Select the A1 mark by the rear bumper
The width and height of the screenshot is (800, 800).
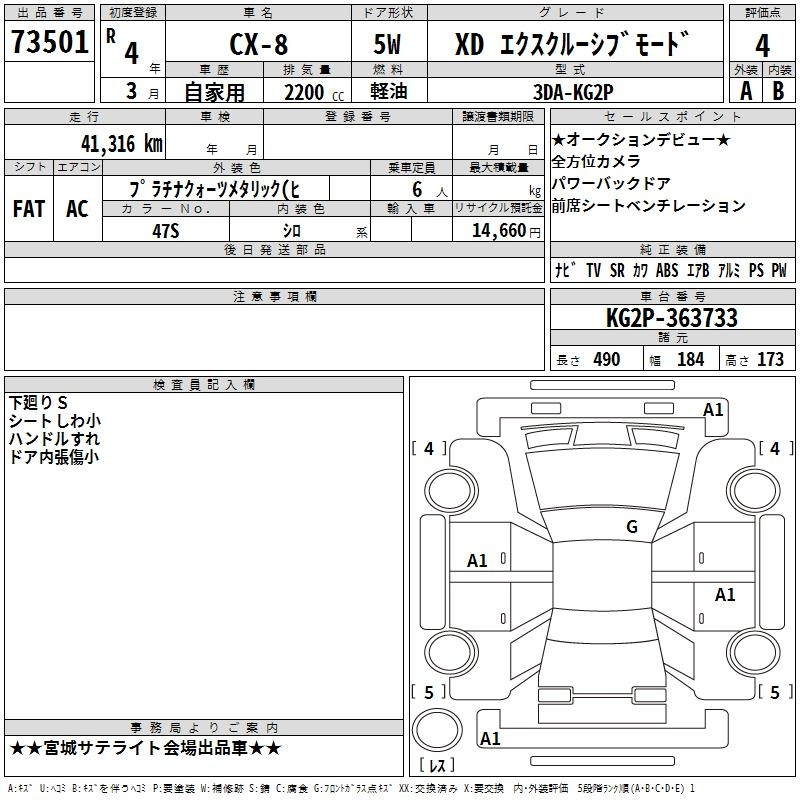pos(490,739)
